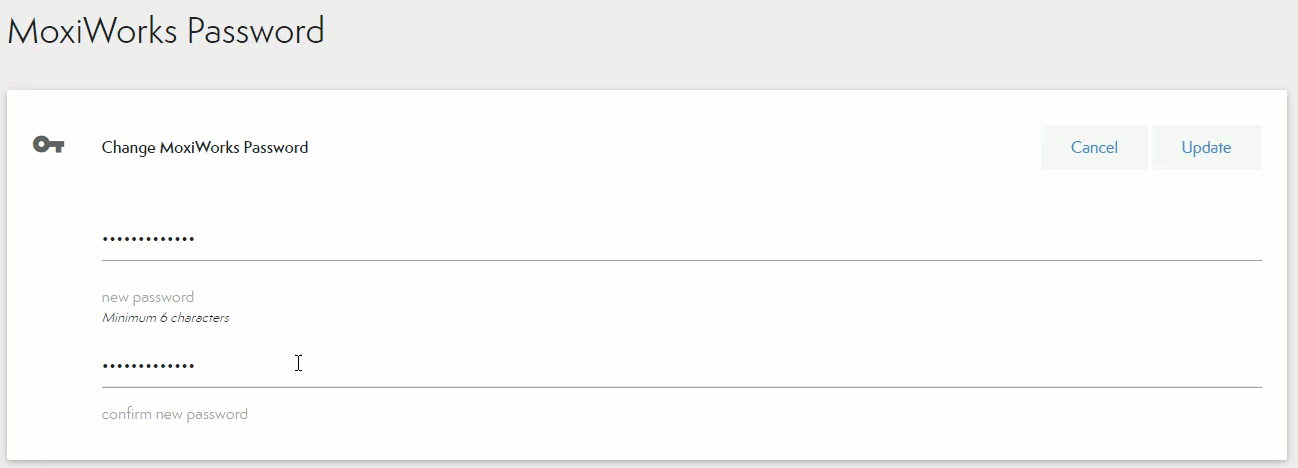Click the word "Password" in the page title
The image size is (1298, 468).
(256, 31)
